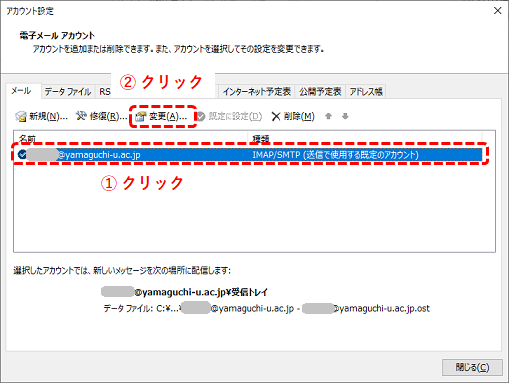Click the 閉じる(C) button
Image resolution: width=509 pixels, height=383 pixels.
tap(472, 367)
